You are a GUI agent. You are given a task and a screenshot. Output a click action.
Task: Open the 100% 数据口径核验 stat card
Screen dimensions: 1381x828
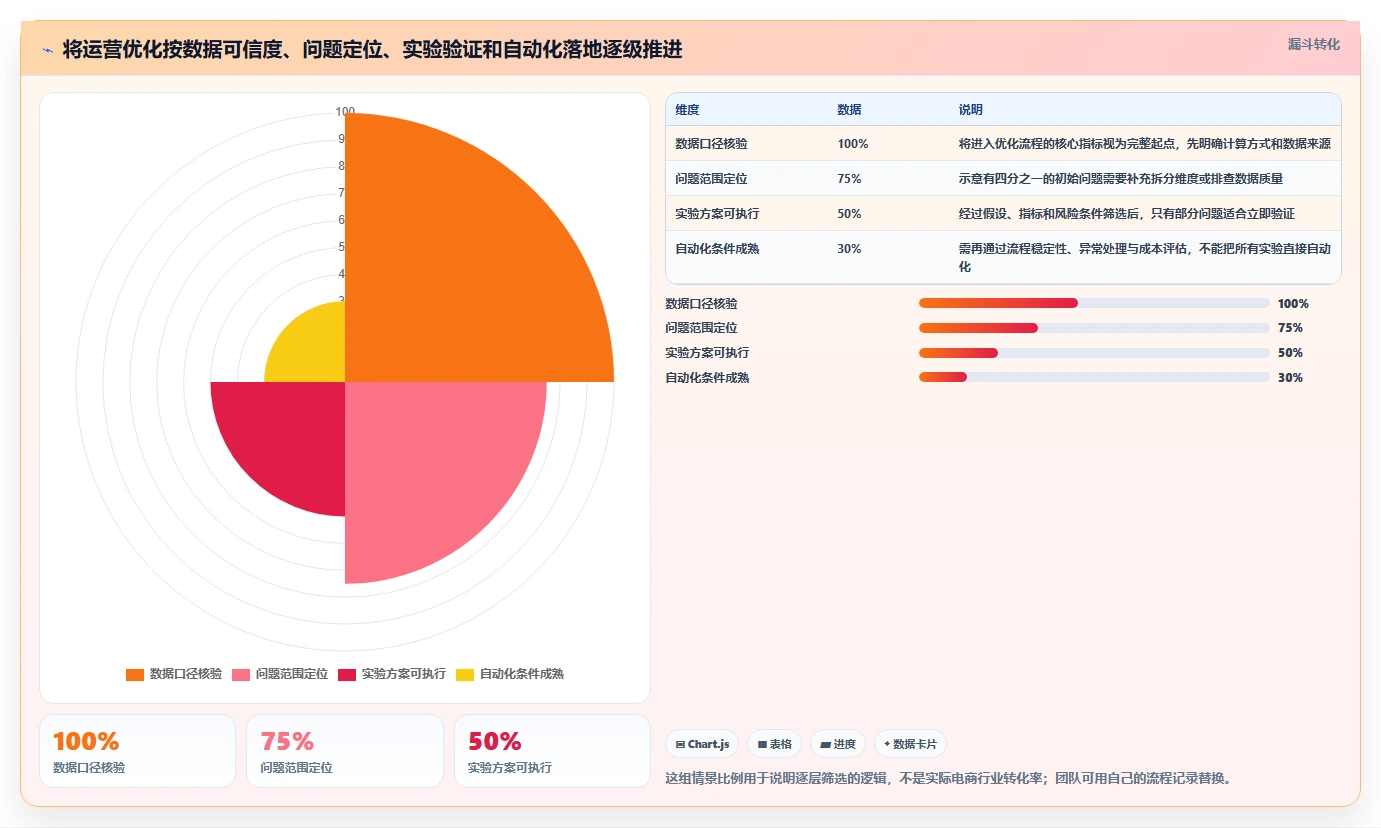tap(137, 751)
